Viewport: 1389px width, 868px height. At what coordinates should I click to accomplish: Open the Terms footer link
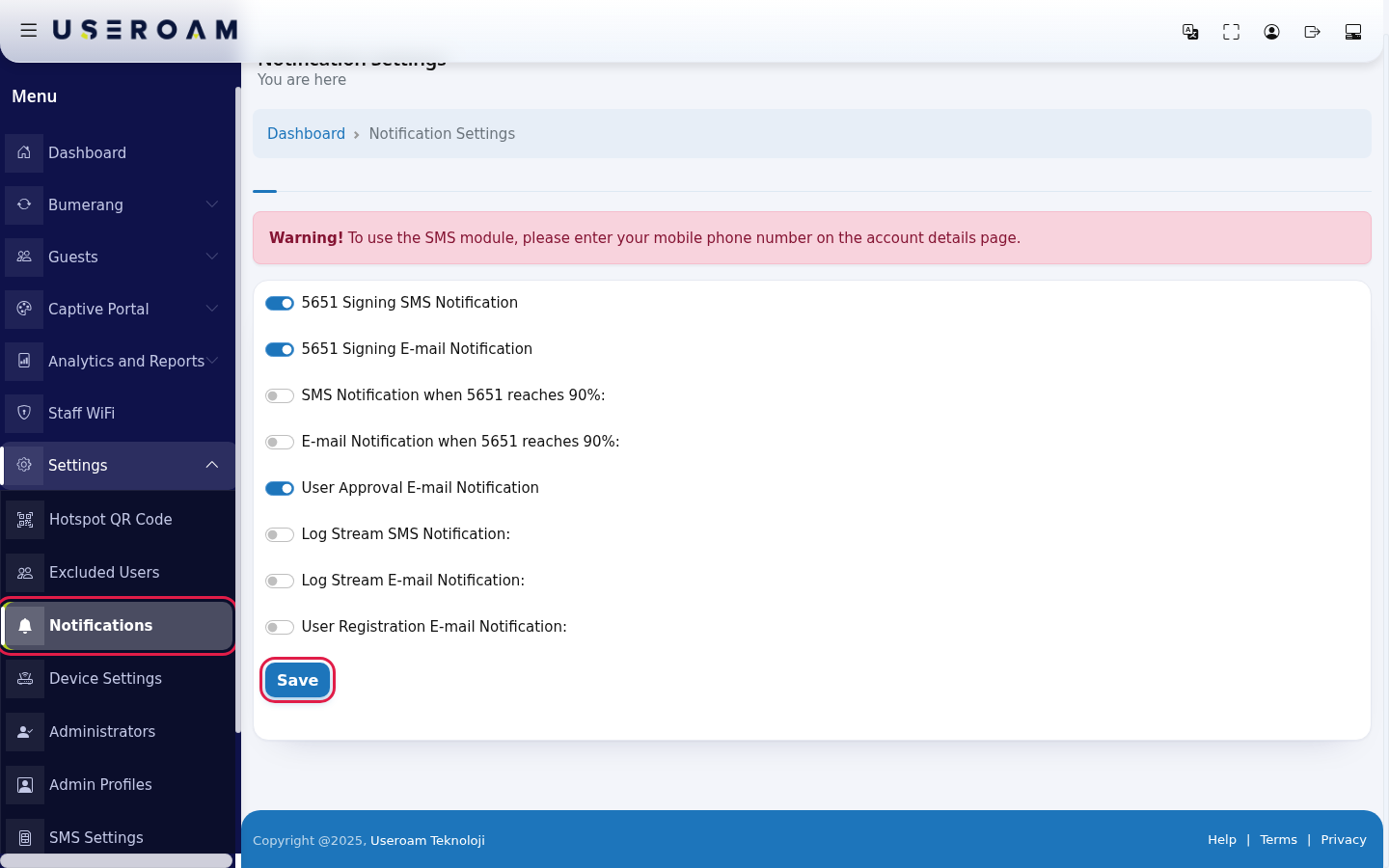1278,839
